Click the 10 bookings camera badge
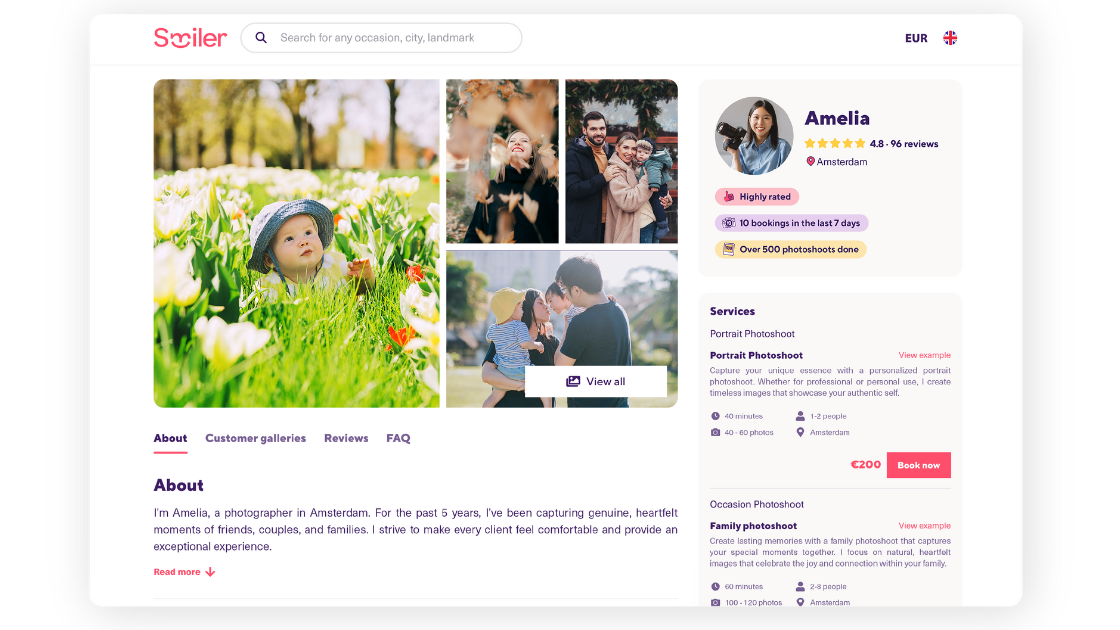The height and width of the screenshot is (630, 1120). click(x=791, y=223)
